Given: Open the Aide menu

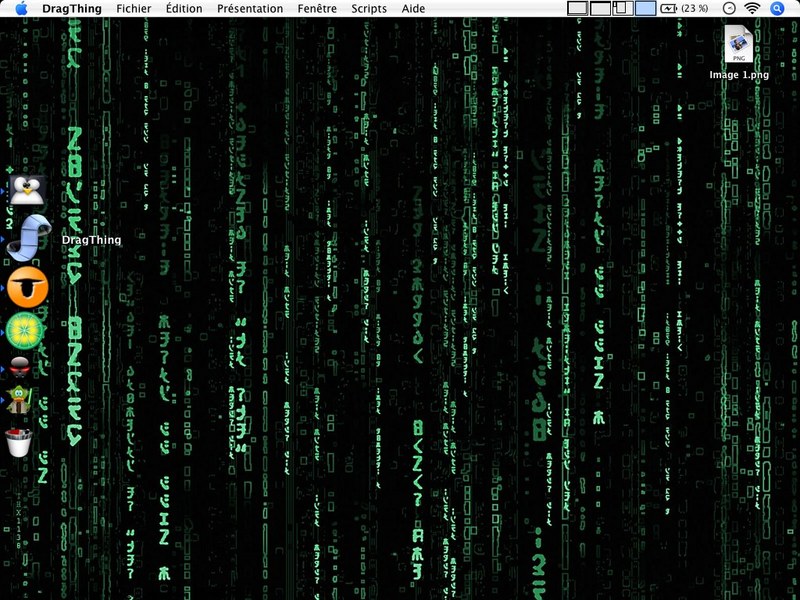Looking at the screenshot, I should click(413, 9).
